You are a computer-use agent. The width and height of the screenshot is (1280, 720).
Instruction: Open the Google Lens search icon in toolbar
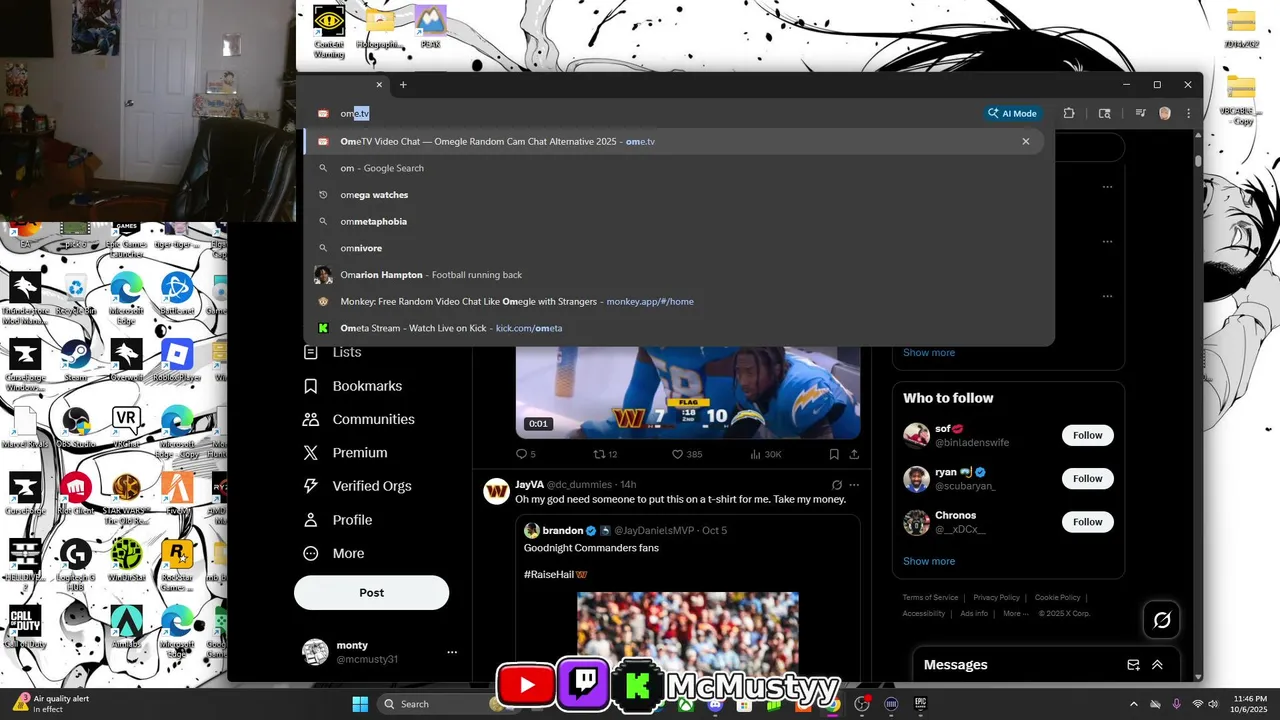[1104, 113]
